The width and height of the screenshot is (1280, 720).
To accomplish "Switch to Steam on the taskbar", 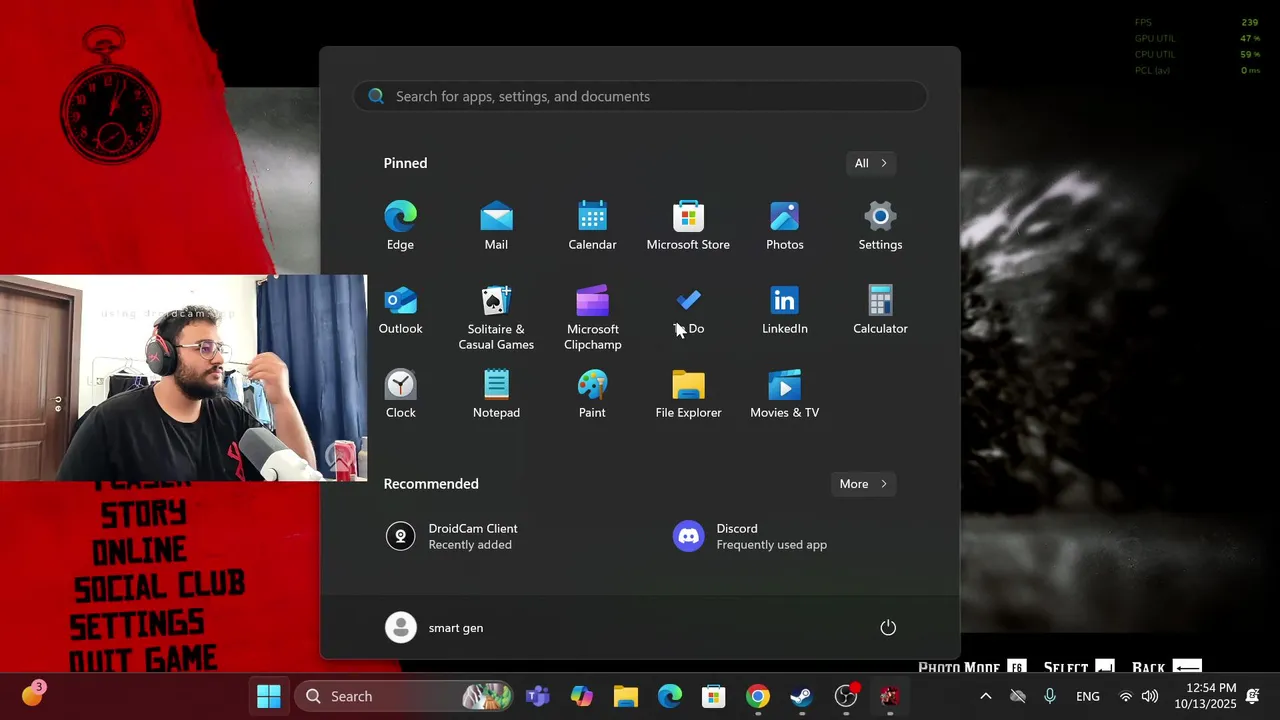I will [802, 696].
